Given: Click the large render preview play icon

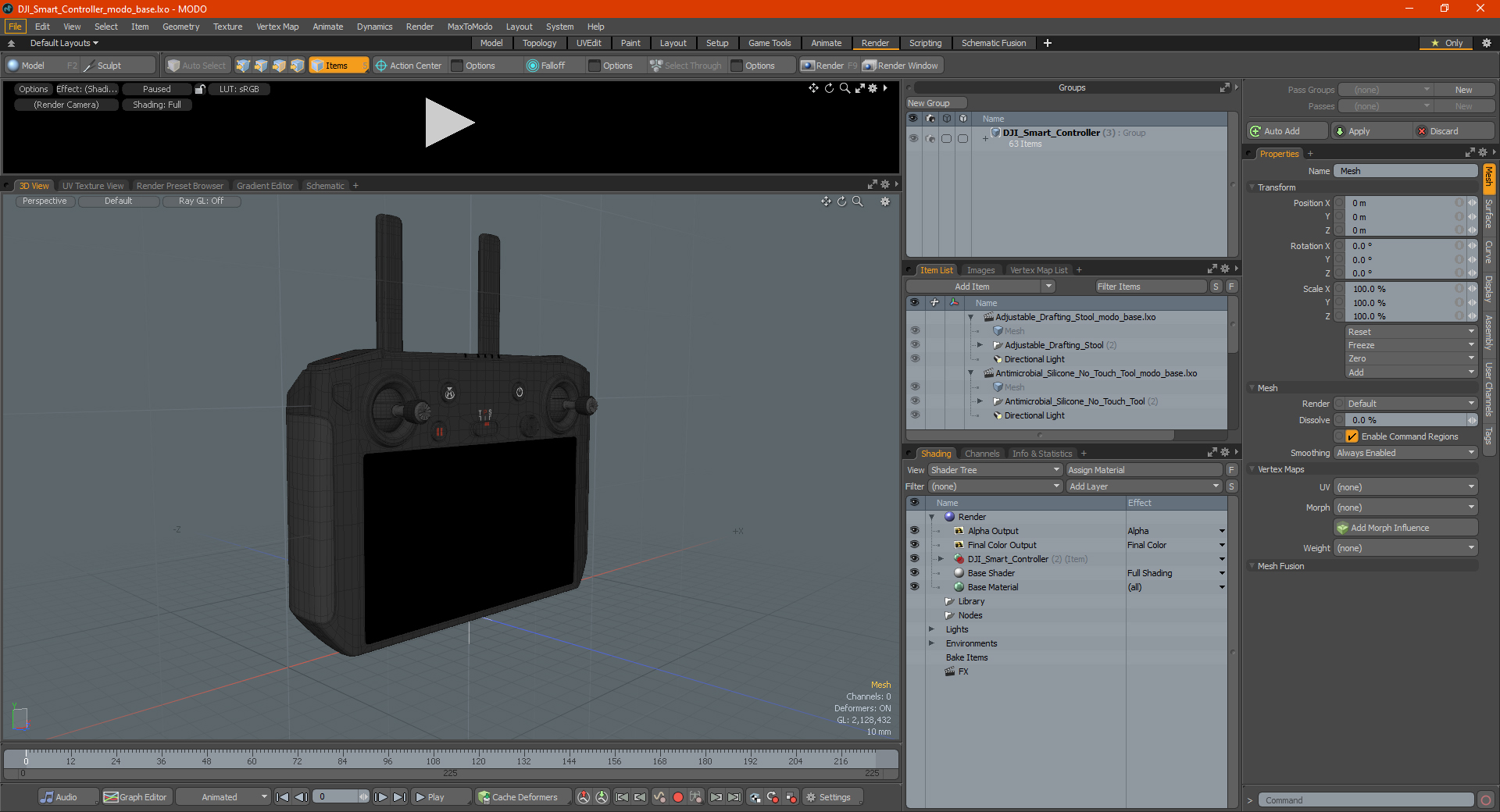Looking at the screenshot, I should pyautogui.click(x=449, y=123).
